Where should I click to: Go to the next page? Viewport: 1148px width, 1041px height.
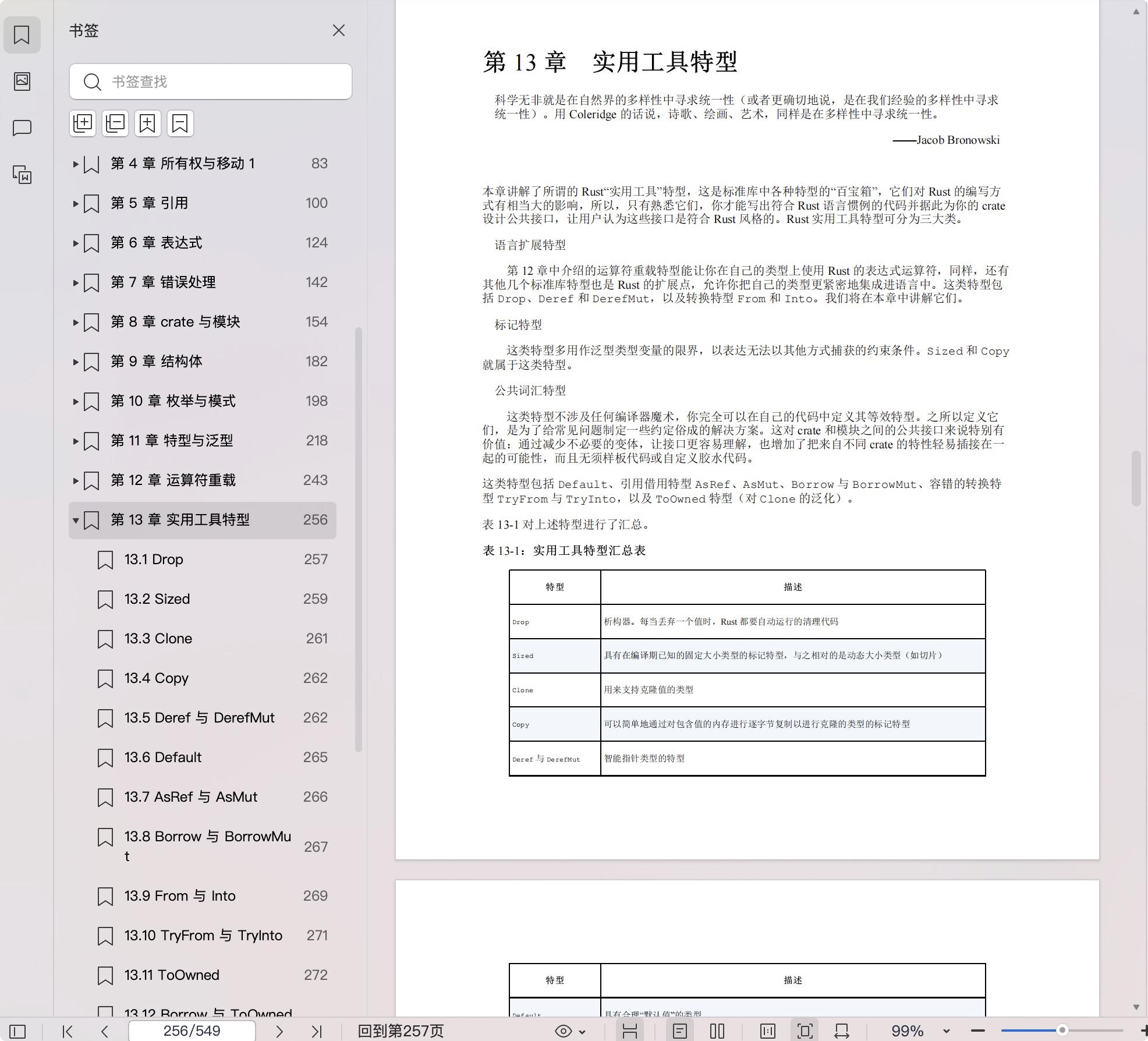click(279, 1031)
